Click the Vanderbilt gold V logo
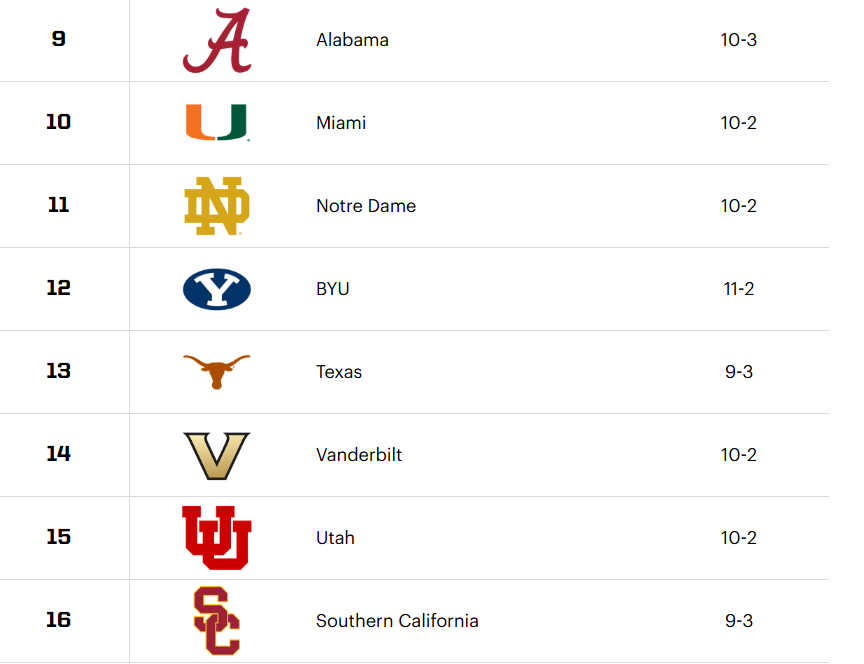Screen dimensions: 864x664 (x=216, y=455)
